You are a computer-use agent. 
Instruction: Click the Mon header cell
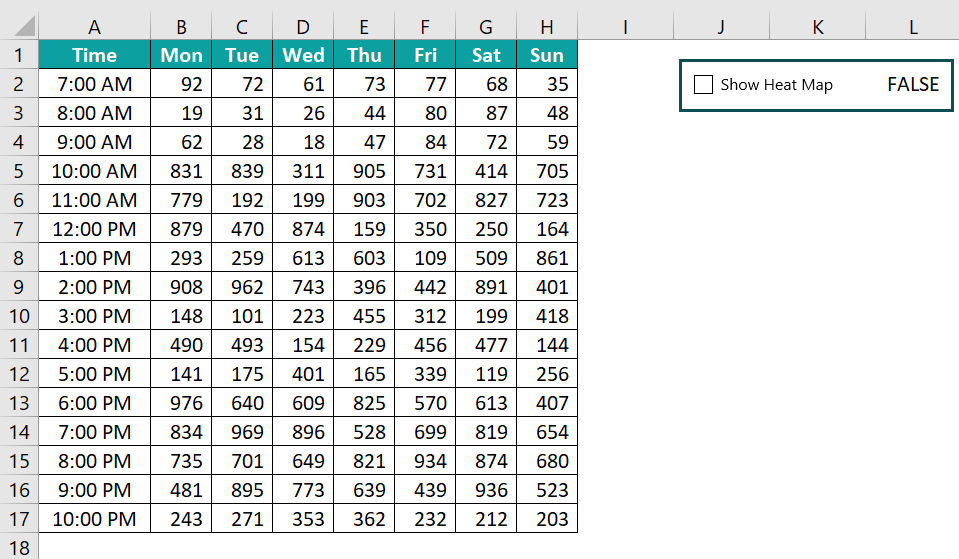point(181,55)
